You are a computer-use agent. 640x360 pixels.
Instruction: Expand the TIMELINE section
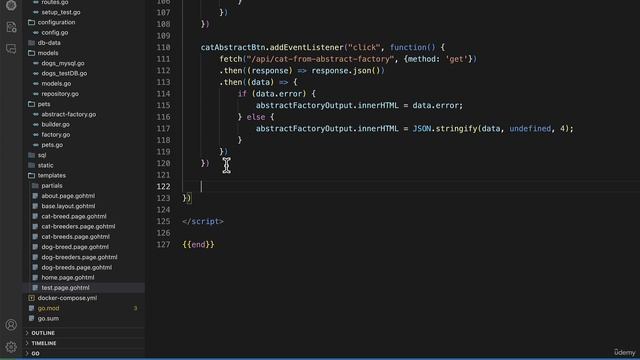pyautogui.click(x=44, y=343)
